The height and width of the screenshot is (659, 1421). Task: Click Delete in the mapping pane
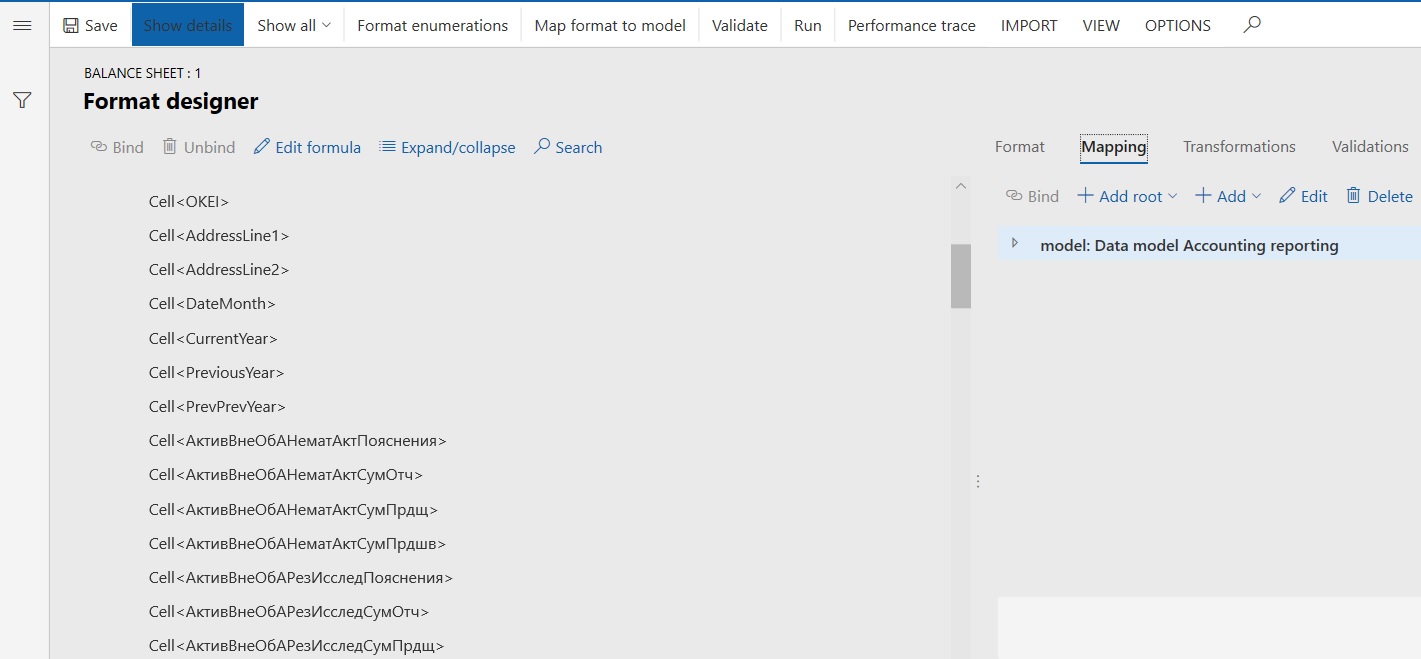tap(1379, 196)
